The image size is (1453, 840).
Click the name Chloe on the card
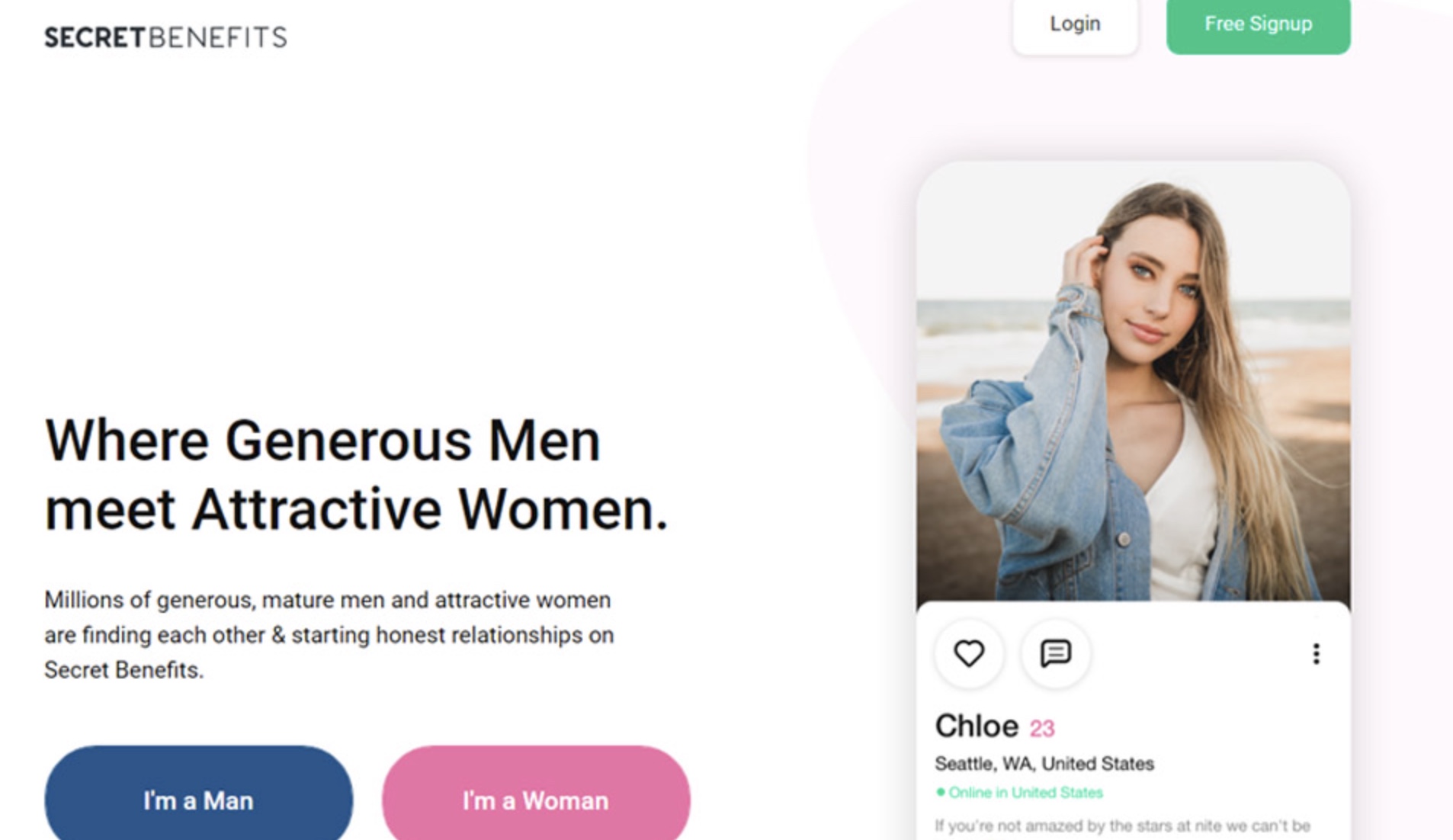[x=977, y=726]
